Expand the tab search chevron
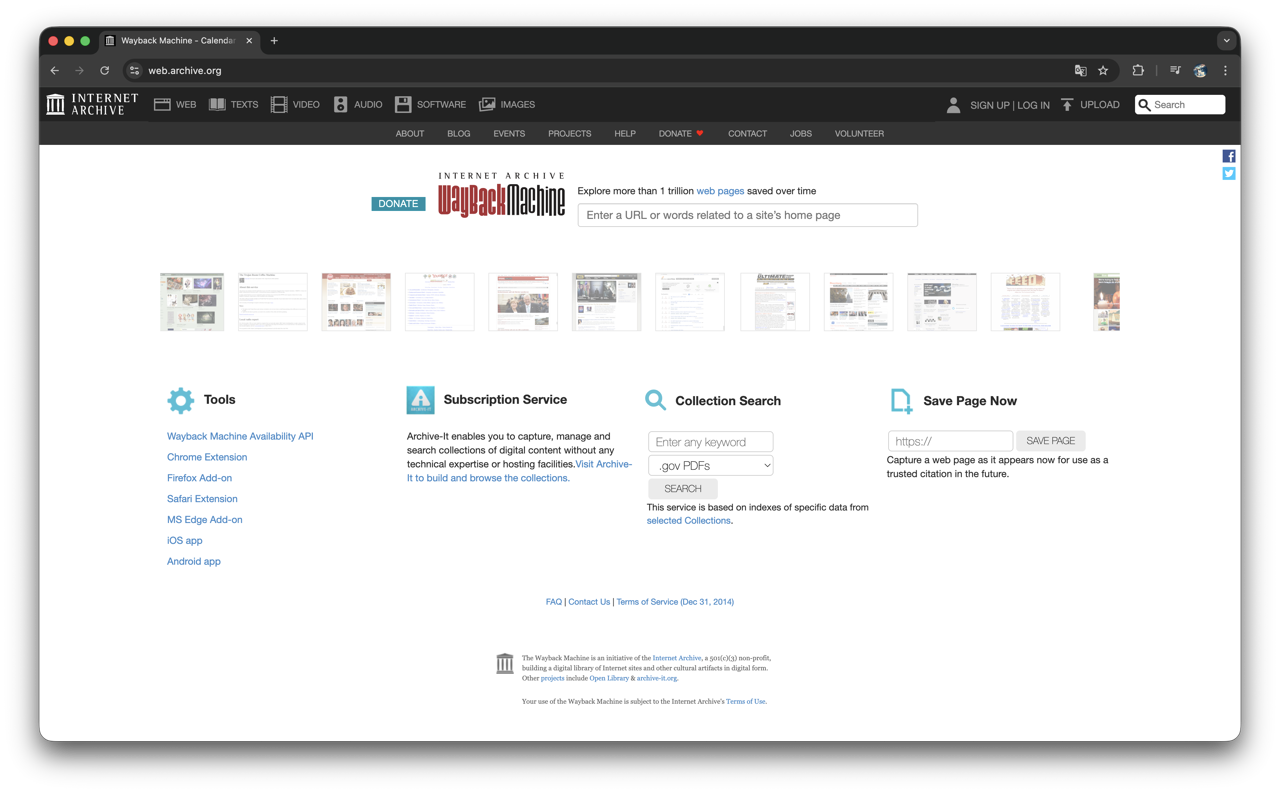This screenshot has width=1280, height=793. coord(1226,41)
